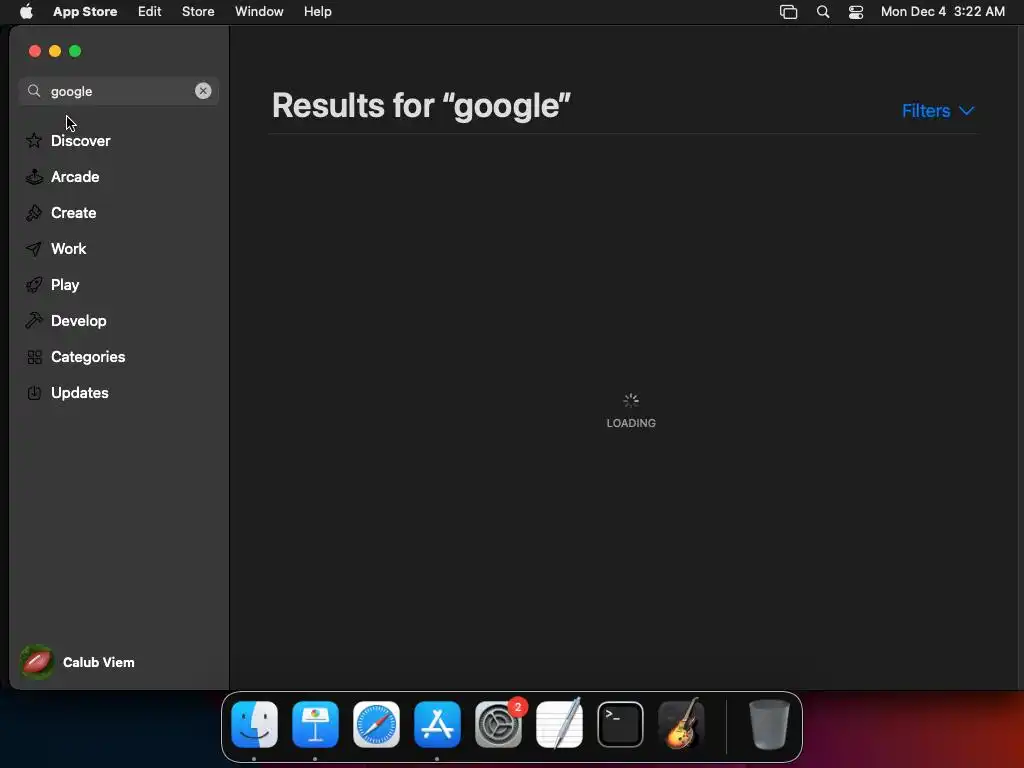Close the App Store window
Image resolution: width=1024 pixels, height=768 pixels.
click(x=35, y=51)
